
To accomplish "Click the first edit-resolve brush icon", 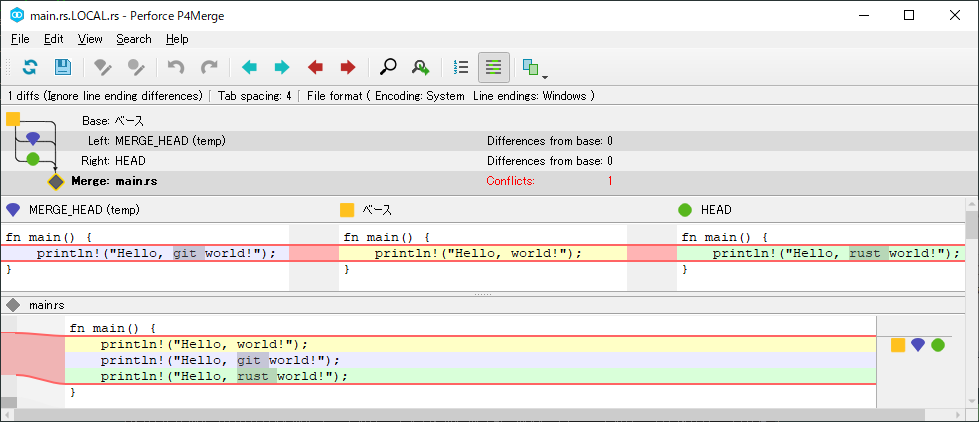I will [102, 67].
